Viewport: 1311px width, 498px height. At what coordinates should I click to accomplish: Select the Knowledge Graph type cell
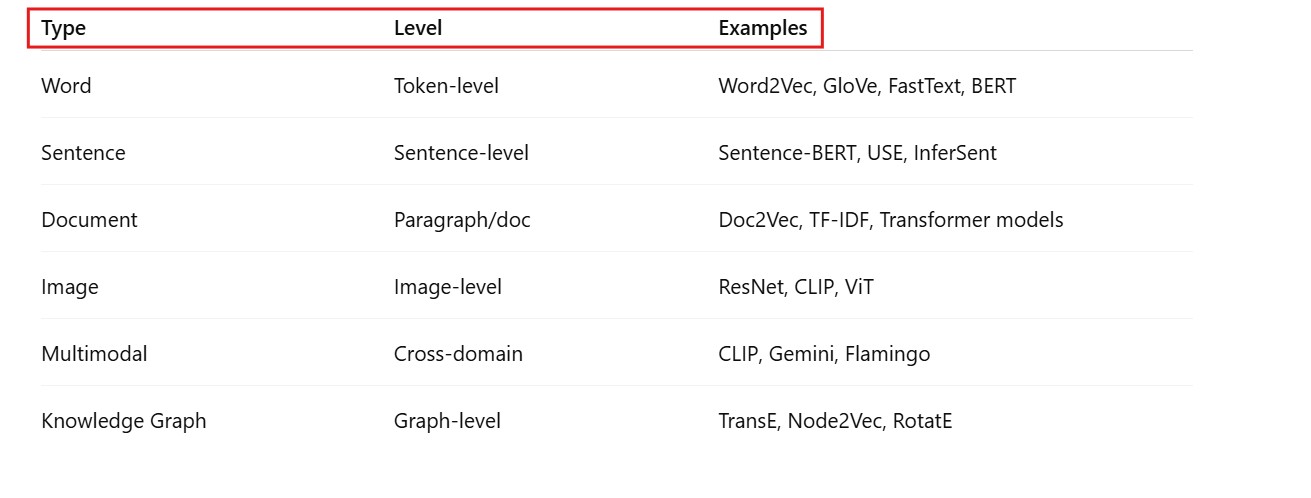coord(124,421)
